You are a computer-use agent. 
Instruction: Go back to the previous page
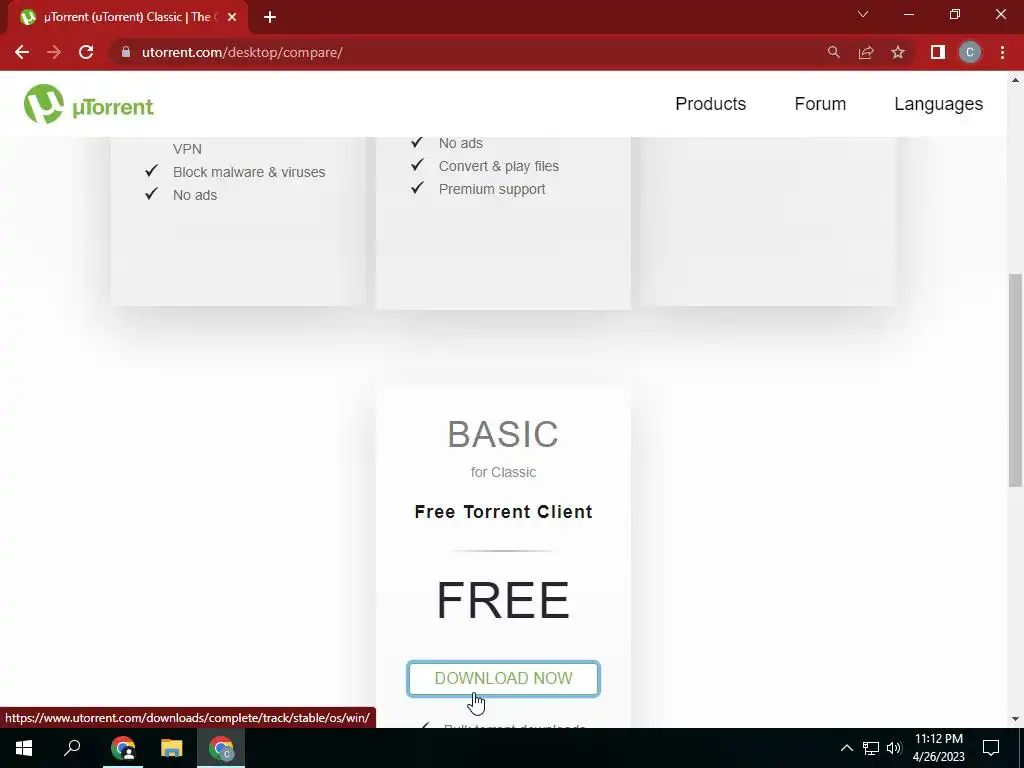pos(22,52)
